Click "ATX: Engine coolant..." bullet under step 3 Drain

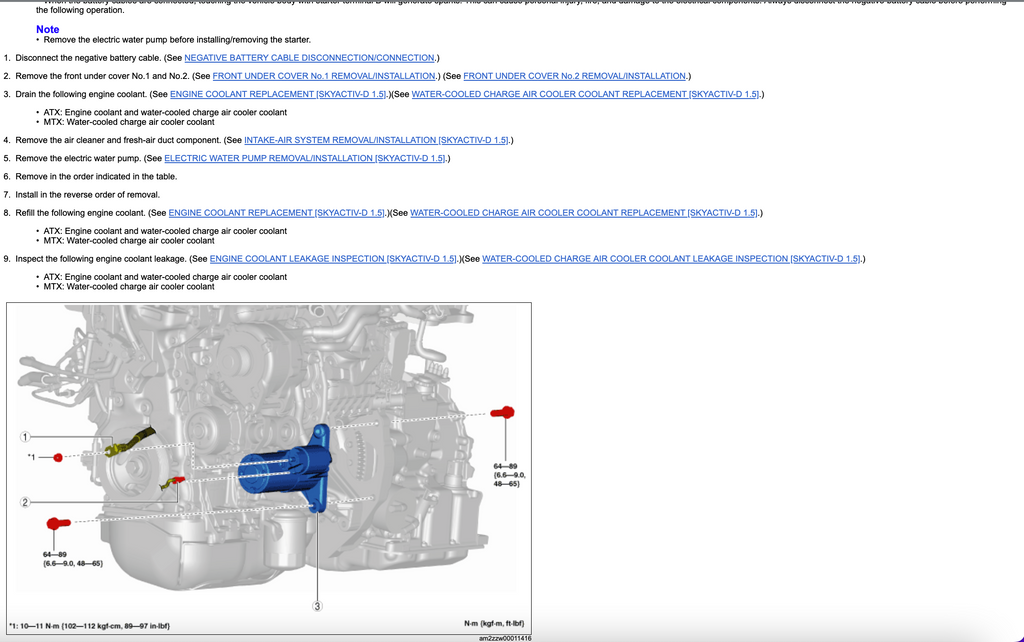[165, 112]
